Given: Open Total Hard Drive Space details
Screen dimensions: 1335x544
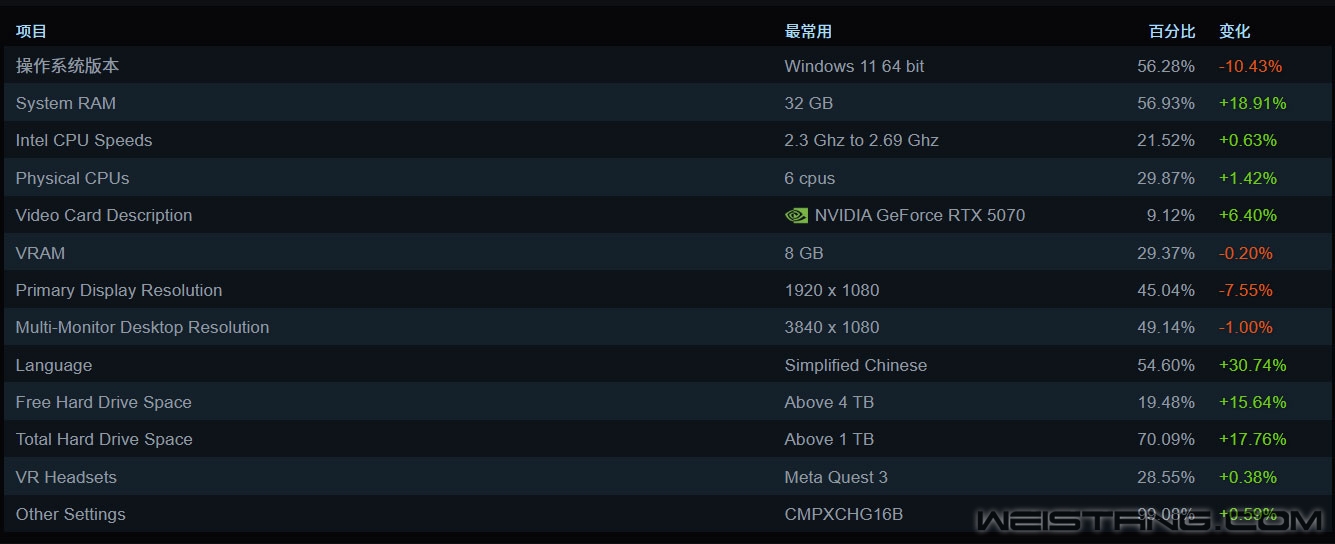Looking at the screenshot, I should click(x=104, y=439).
